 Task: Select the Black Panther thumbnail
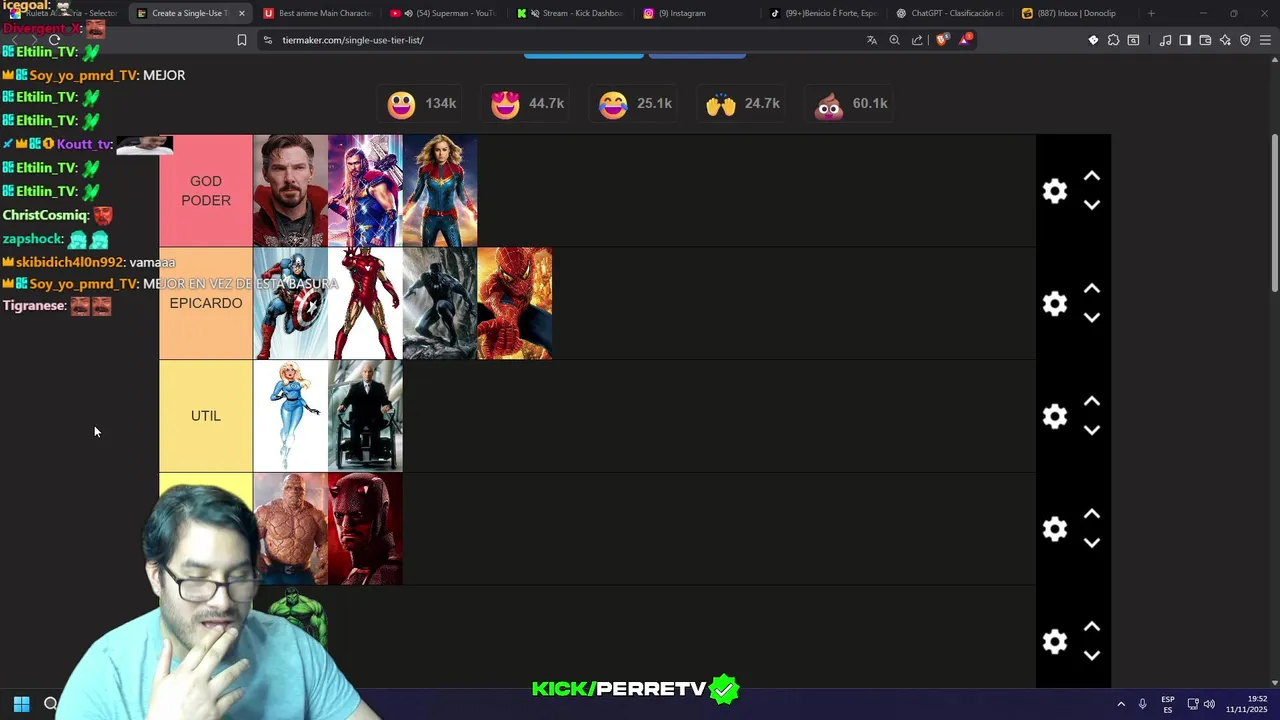pyautogui.click(x=440, y=304)
